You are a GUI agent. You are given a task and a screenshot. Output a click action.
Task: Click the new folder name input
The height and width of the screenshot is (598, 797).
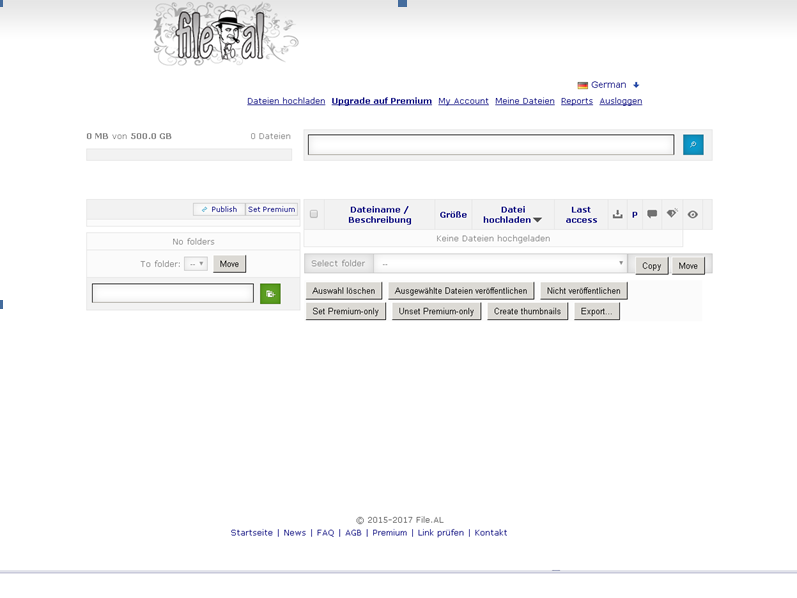coord(173,293)
